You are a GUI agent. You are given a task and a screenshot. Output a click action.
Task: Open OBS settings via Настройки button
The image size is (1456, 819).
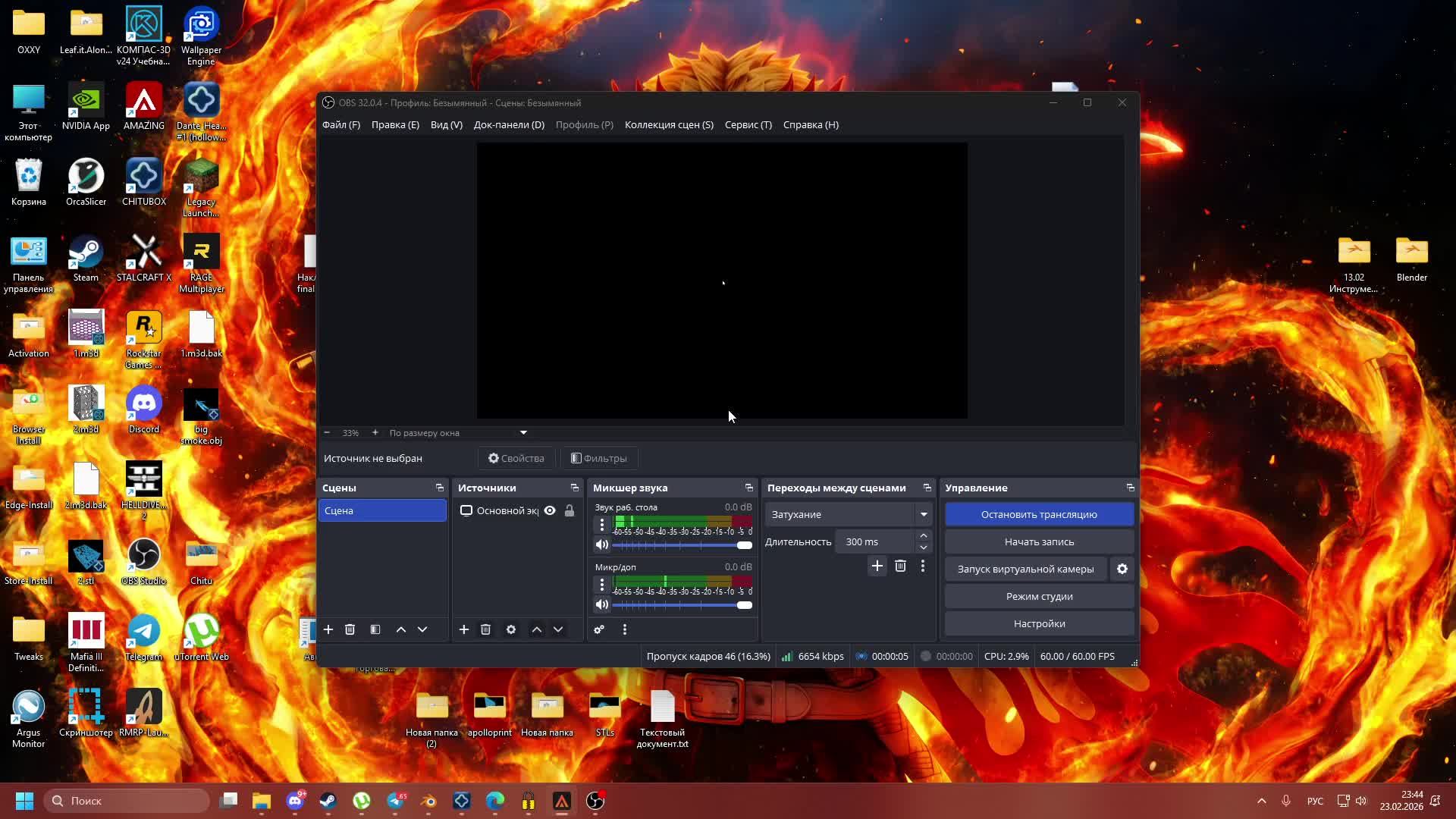[x=1039, y=623]
